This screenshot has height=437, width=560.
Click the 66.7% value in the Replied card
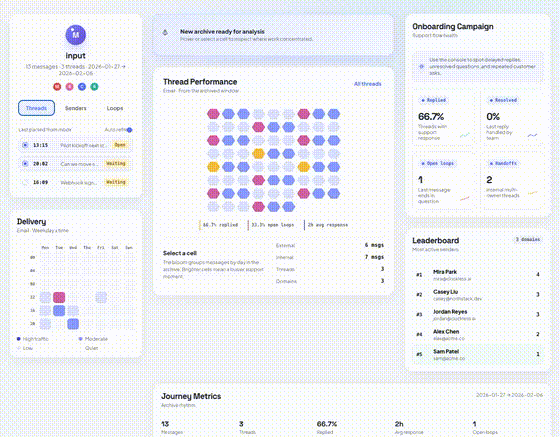[x=431, y=116]
